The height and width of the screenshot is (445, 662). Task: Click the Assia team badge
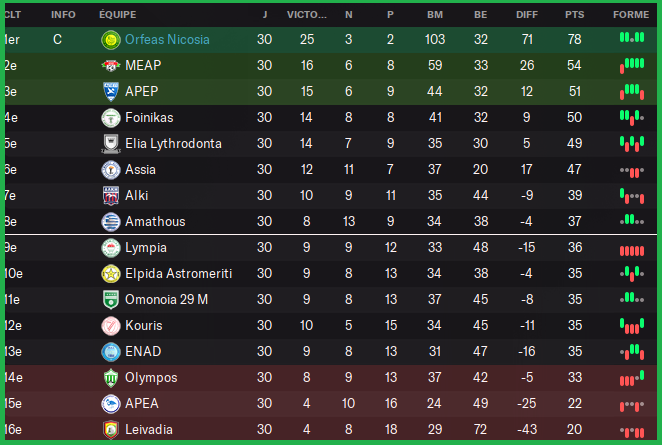point(110,169)
